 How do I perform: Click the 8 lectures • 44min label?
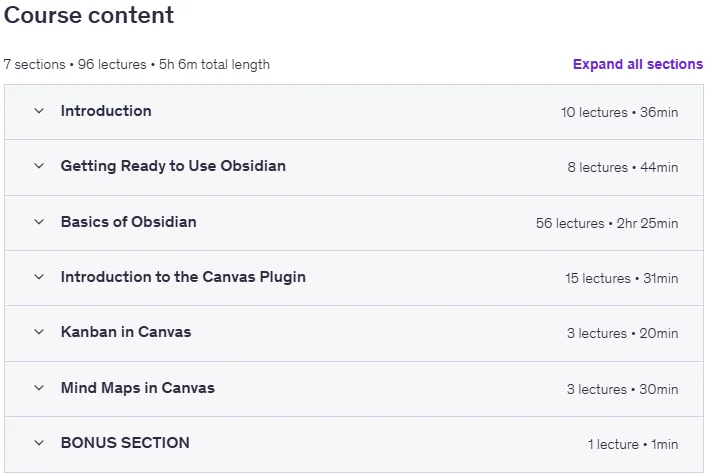coord(623,168)
